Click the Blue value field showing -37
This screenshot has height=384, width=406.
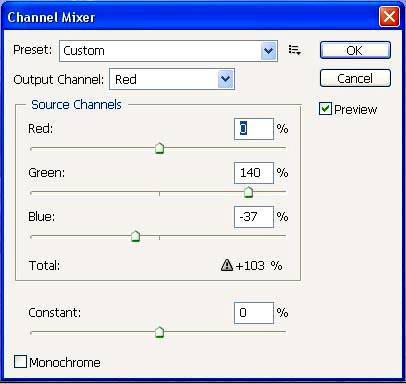254,217
